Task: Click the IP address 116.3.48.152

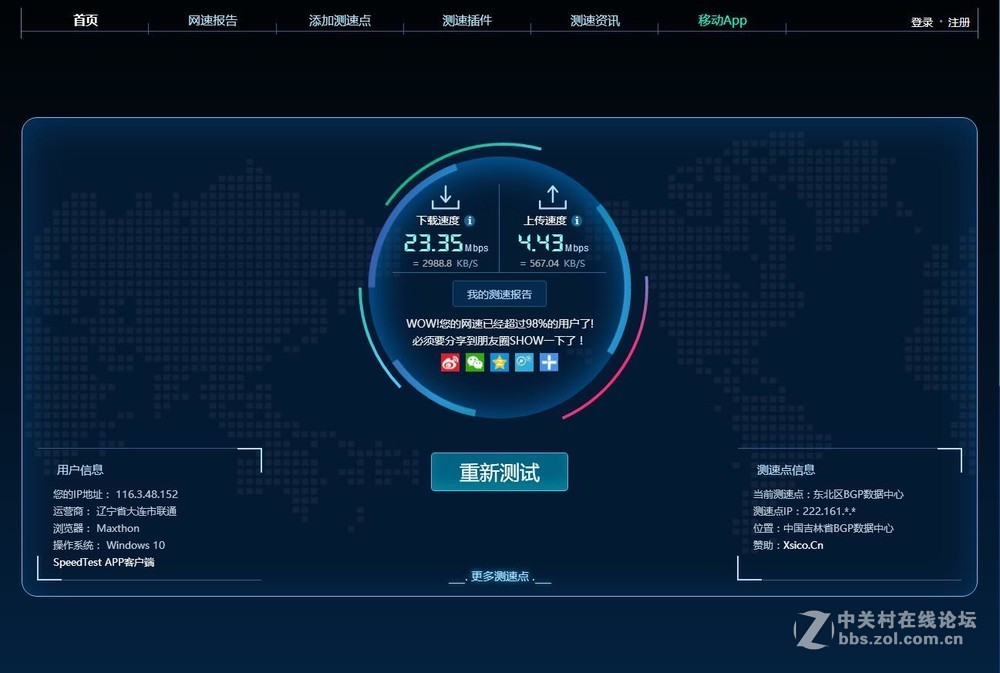Action: pos(147,494)
